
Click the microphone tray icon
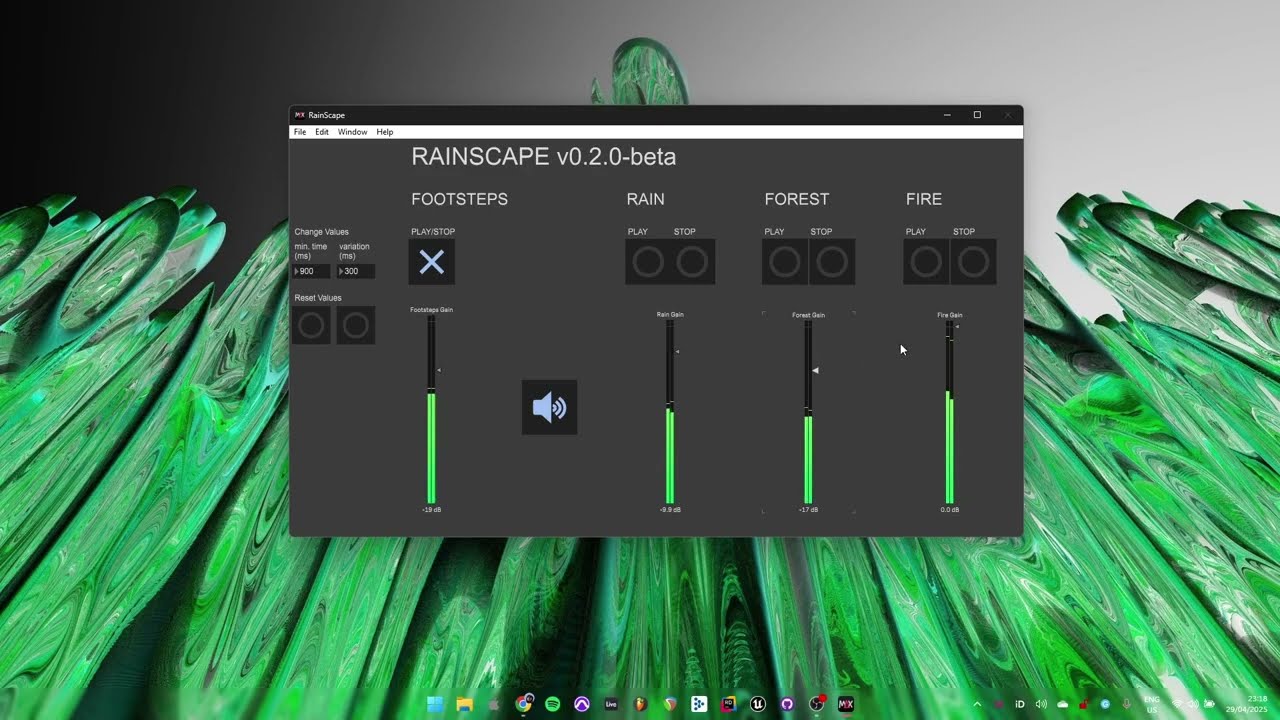(1127, 704)
